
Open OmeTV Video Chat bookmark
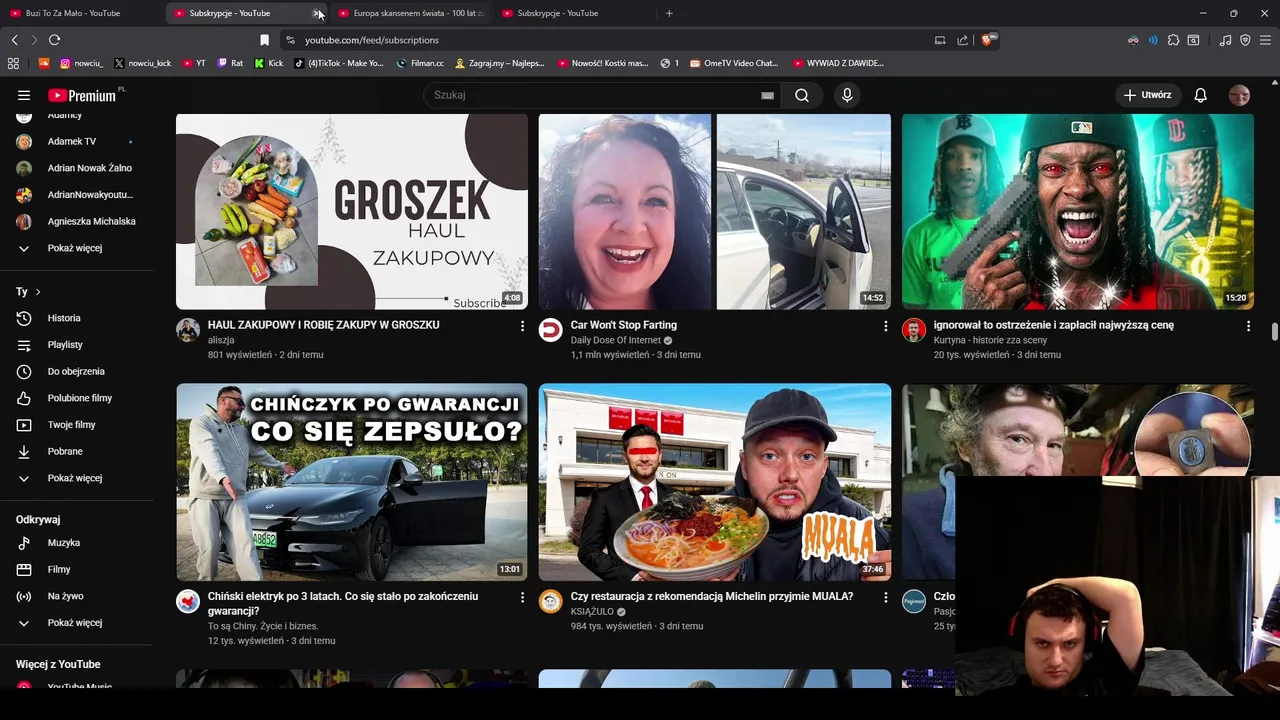[x=734, y=63]
